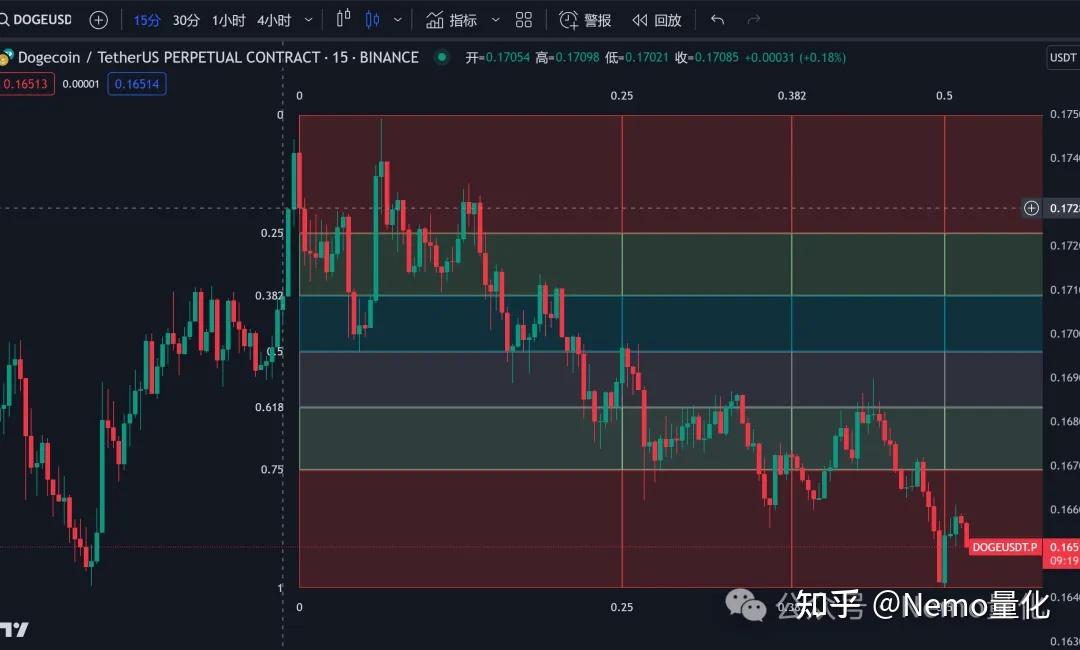The image size is (1080, 650).
Task: Click the redo arrow
Action: pyautogui.click(x=753, y=19)
